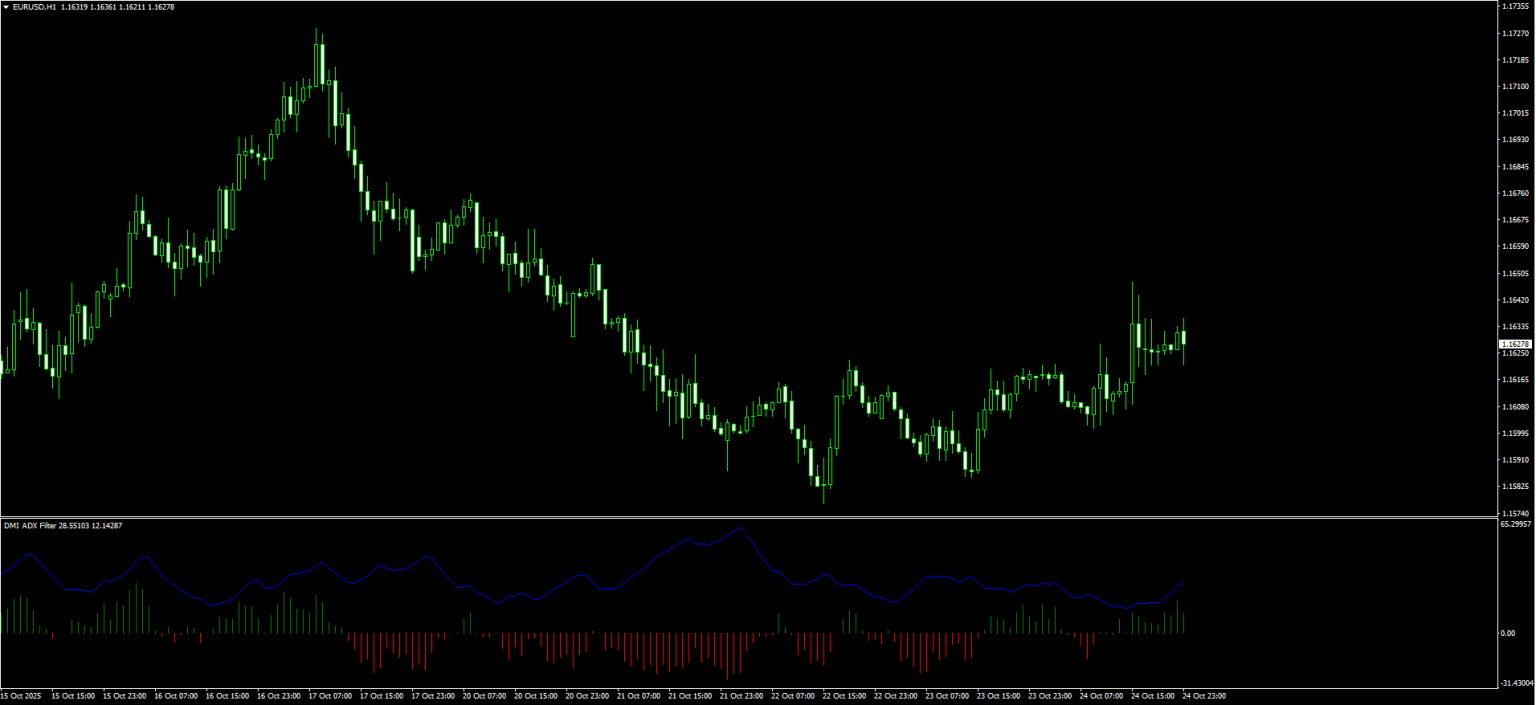The width and height of the screenshot is (1536, 705).
Task: Click the highest candlestick peak on the chart
Action: point(318,32)
